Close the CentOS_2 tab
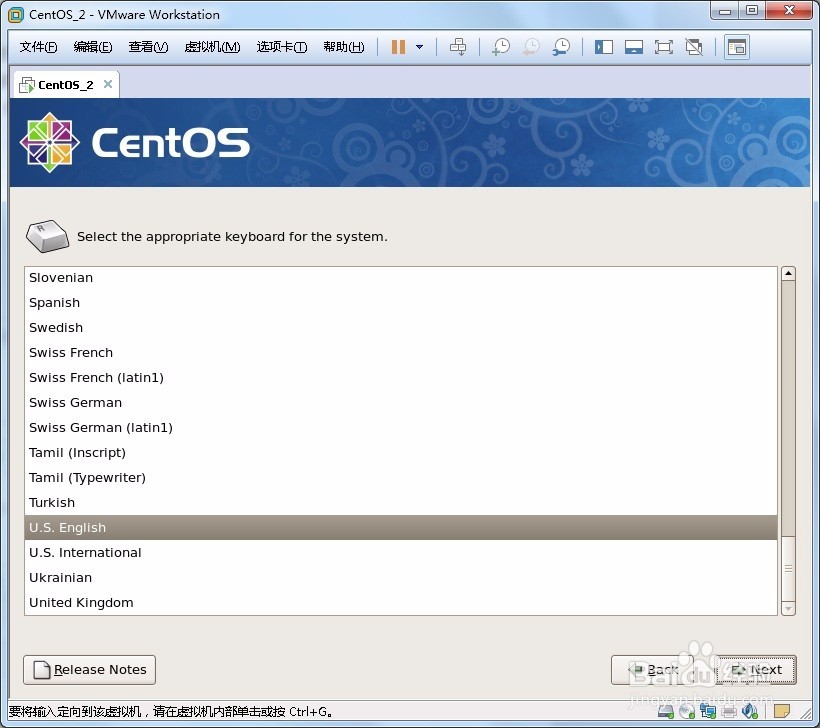The width and height of the screenshot is (820, 728). [108, 84]
